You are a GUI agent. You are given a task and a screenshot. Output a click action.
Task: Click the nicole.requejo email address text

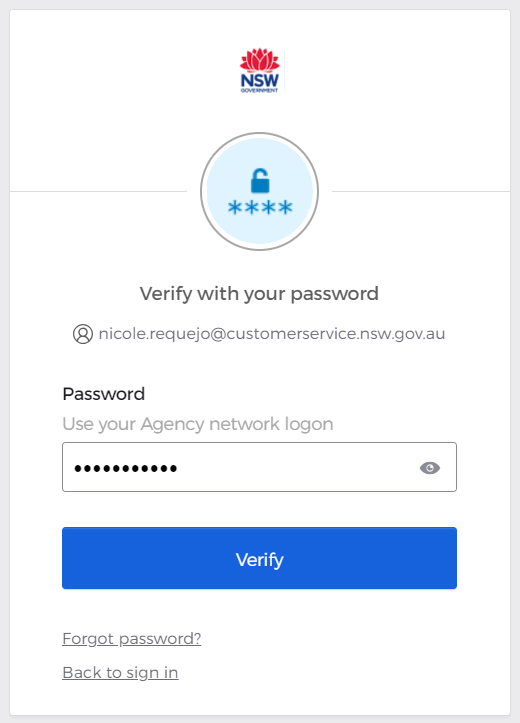pyautogui.click(x=272, y=334)
